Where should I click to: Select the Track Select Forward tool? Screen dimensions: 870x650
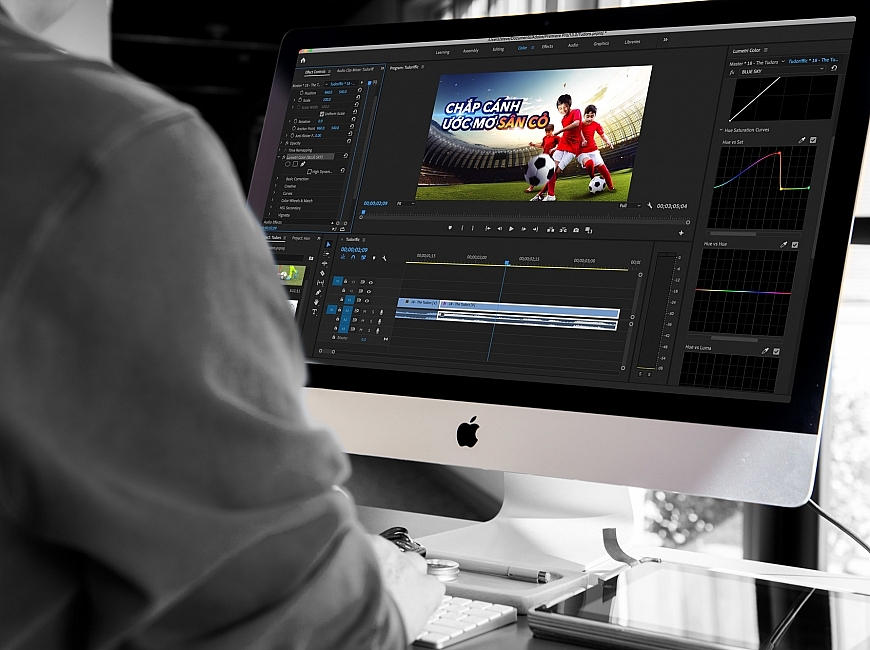(x=327, y=254)
